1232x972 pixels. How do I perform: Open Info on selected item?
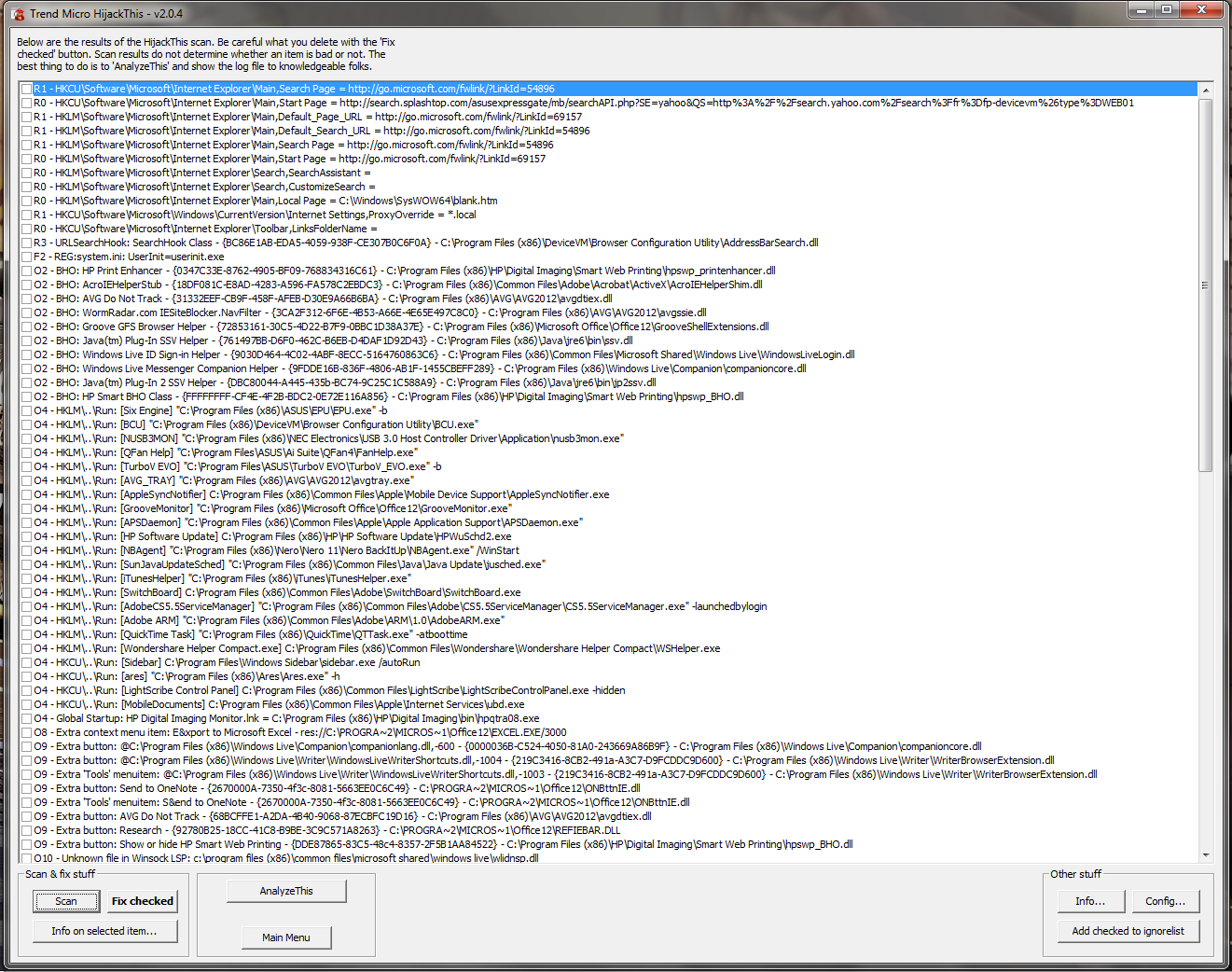point(104,931)
